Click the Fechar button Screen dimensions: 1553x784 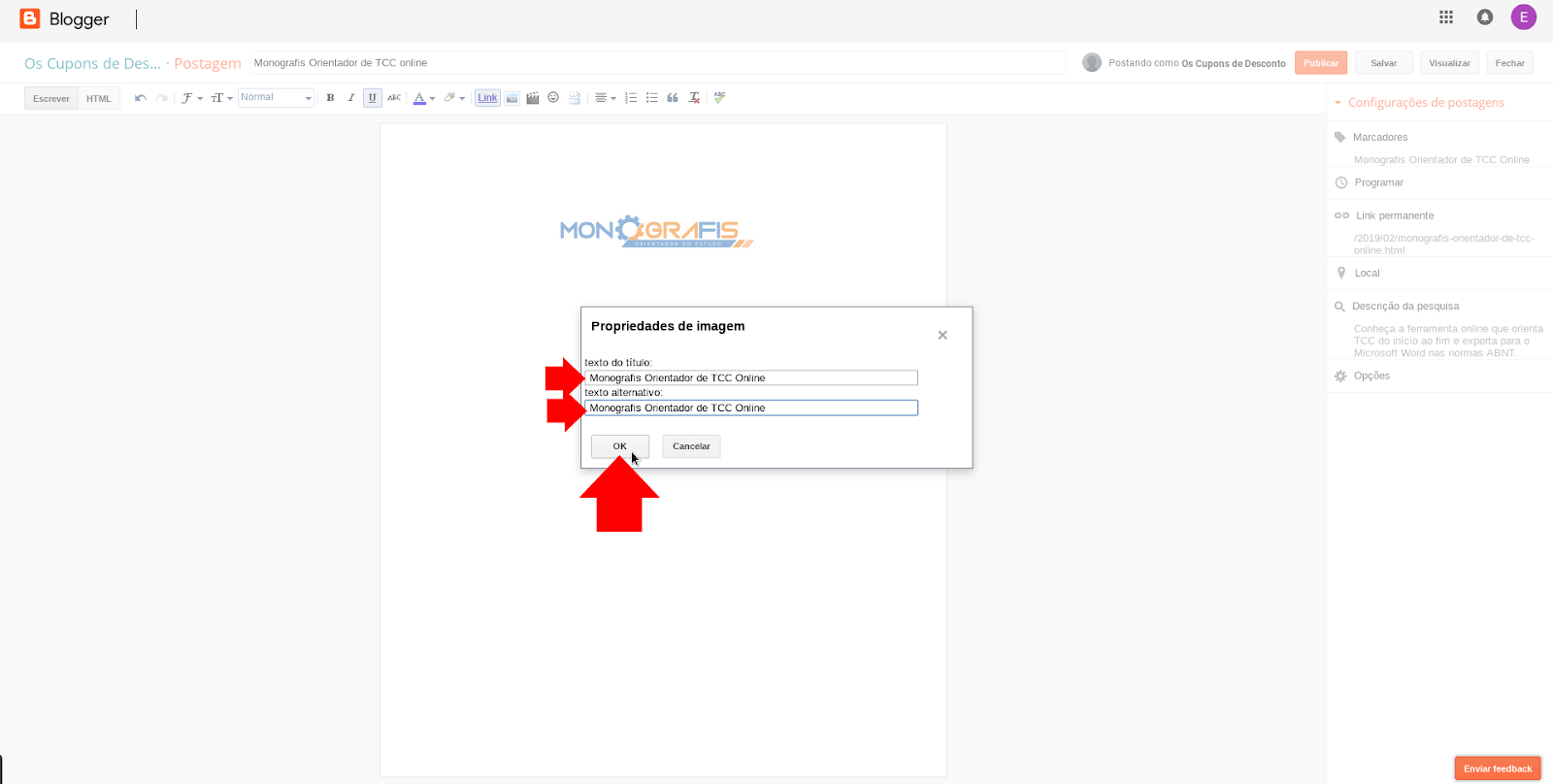(x=1510, y=63)
